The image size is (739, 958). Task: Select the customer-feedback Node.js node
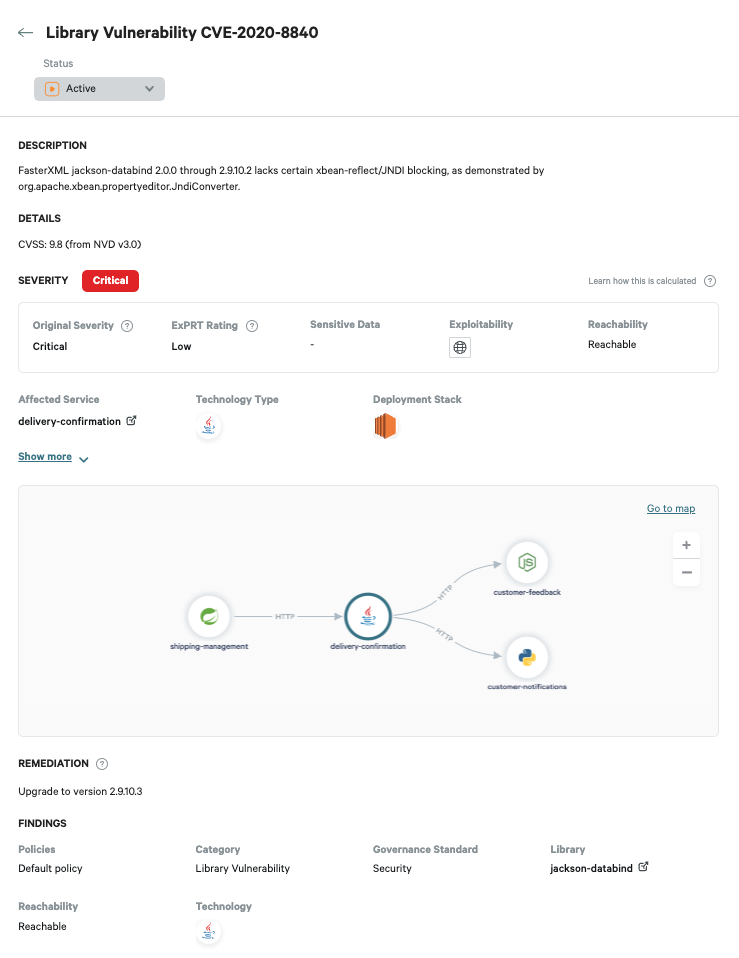coord(527,562)
